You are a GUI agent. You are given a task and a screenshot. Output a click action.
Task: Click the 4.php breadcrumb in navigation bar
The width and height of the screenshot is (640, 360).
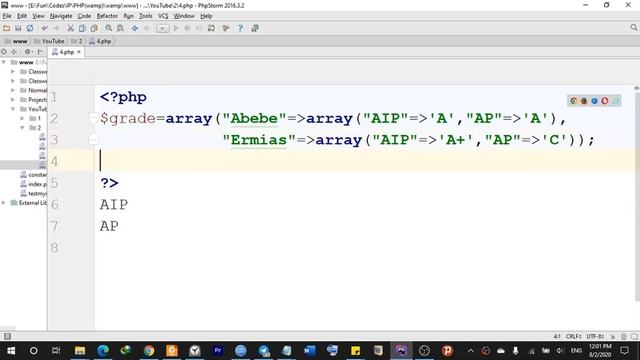pos(100,41)
